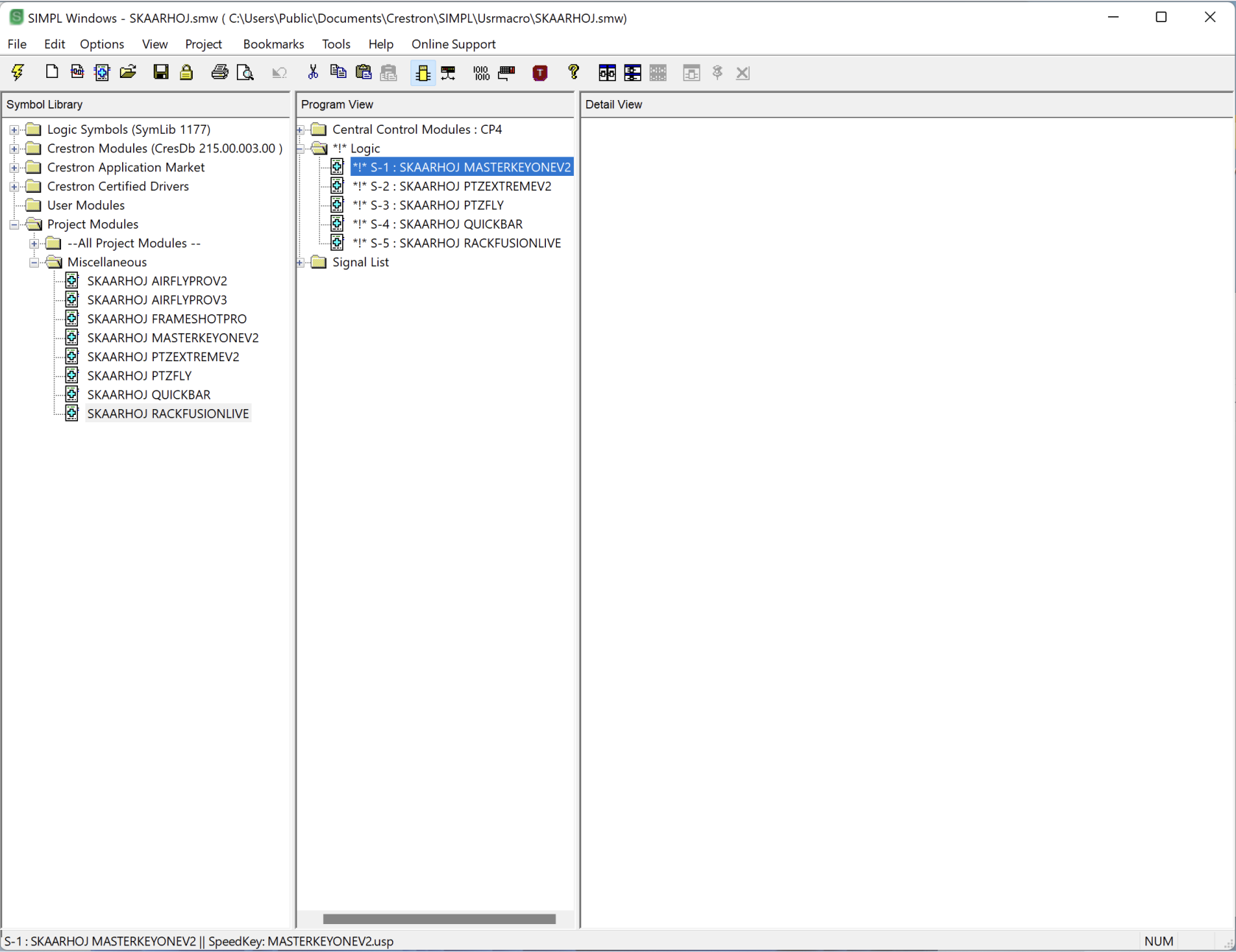The width and height of the screenshot is (1236, 952).
Task: Click the highlighted yellow chip toolbar icon
Action: tap(423, 72)
